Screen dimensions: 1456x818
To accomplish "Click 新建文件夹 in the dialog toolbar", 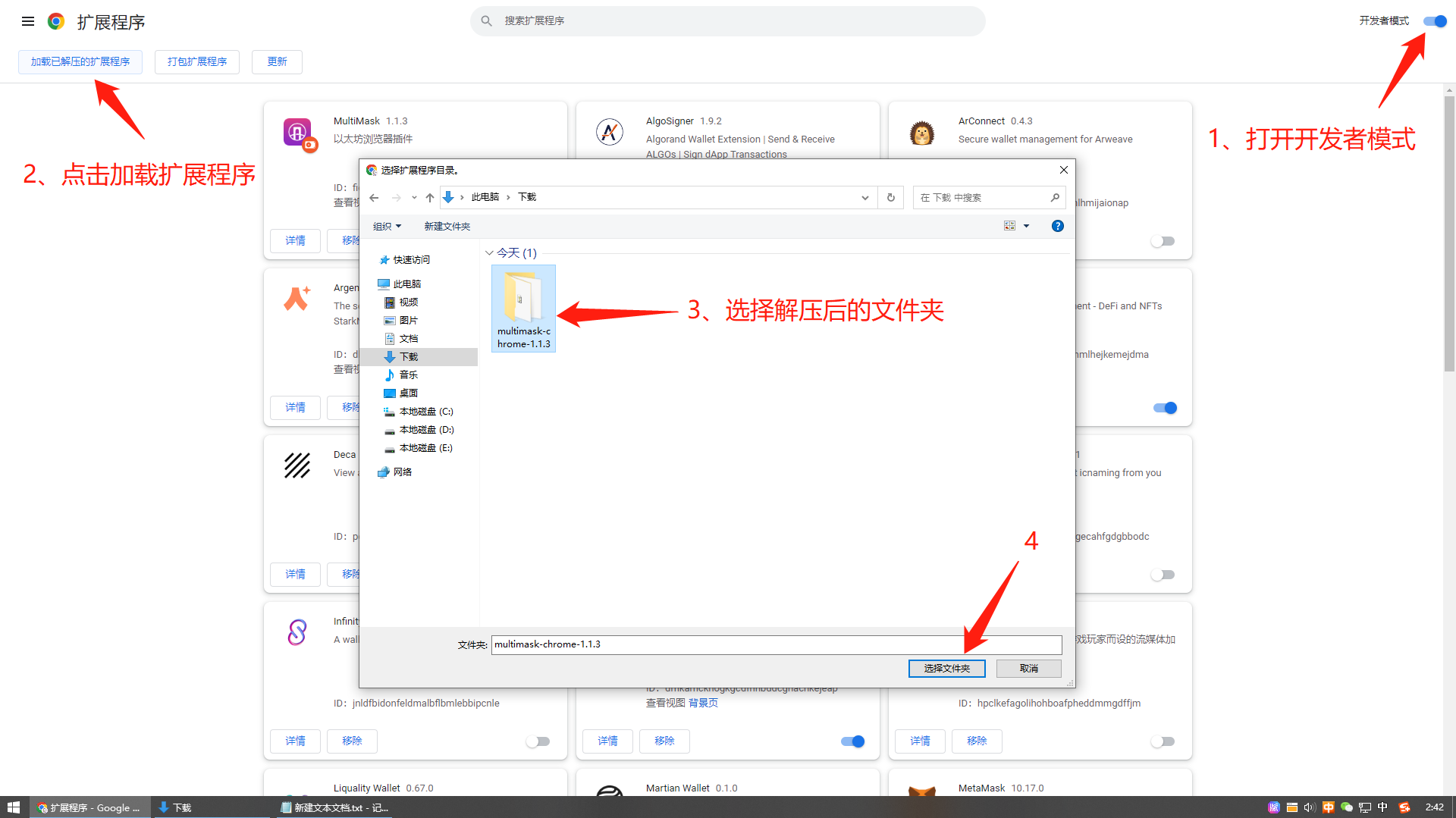I will 447,227.
